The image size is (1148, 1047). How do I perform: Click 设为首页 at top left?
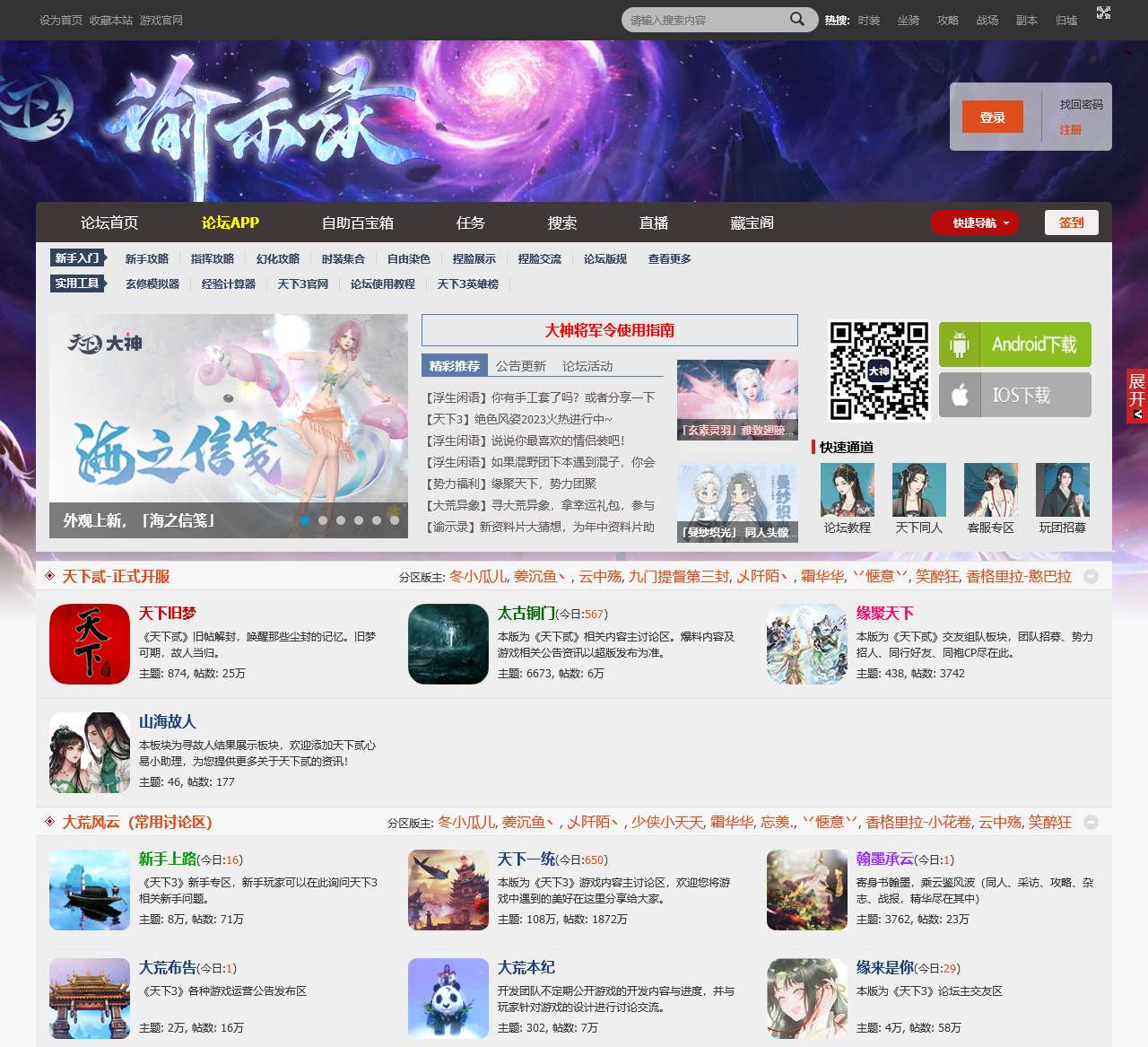click(x=61, y=20)
